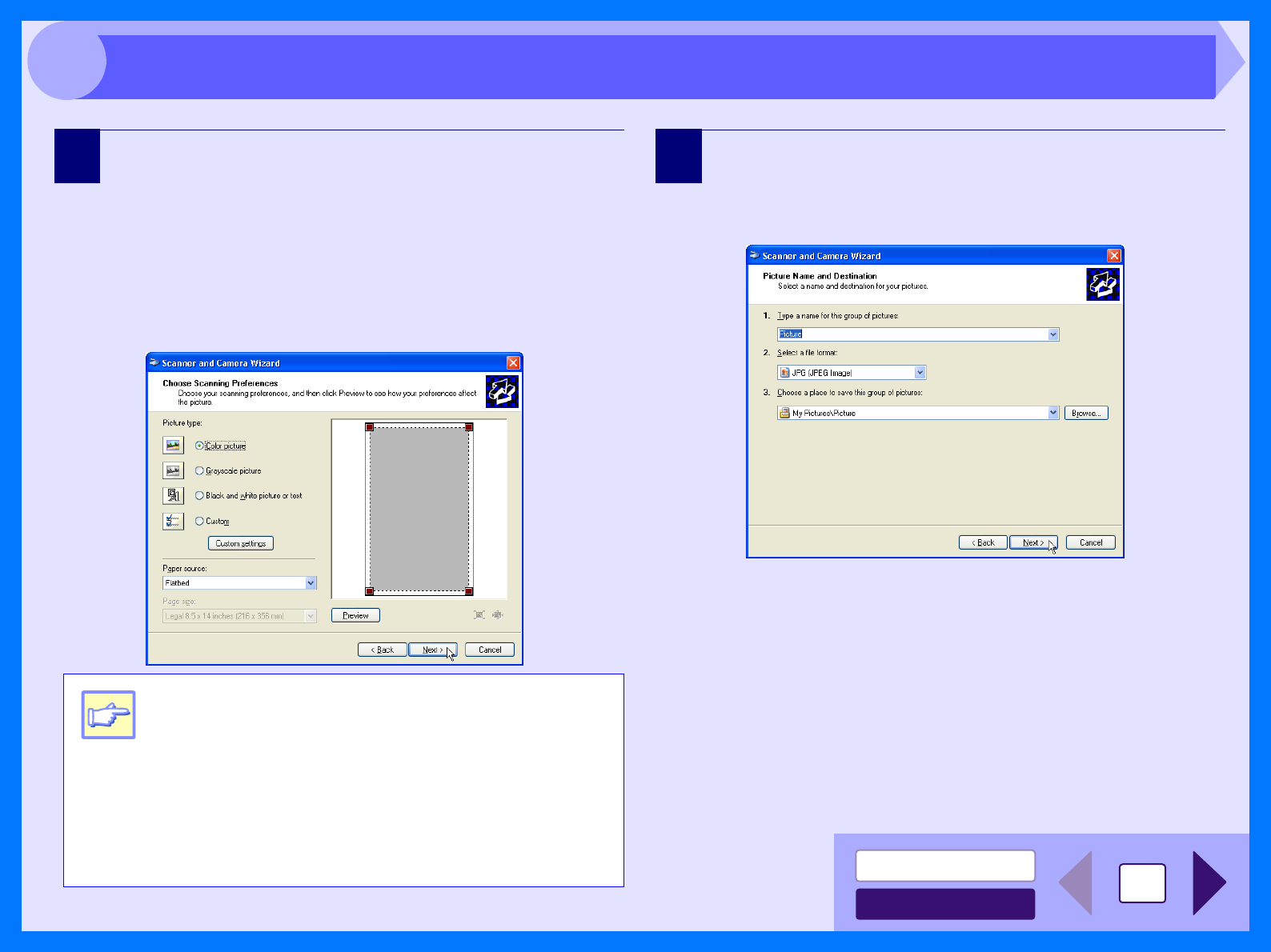Screen dimensions: 1271x952
Task: Click the pointing hand note icon
Action: click(x=109, y=714)
